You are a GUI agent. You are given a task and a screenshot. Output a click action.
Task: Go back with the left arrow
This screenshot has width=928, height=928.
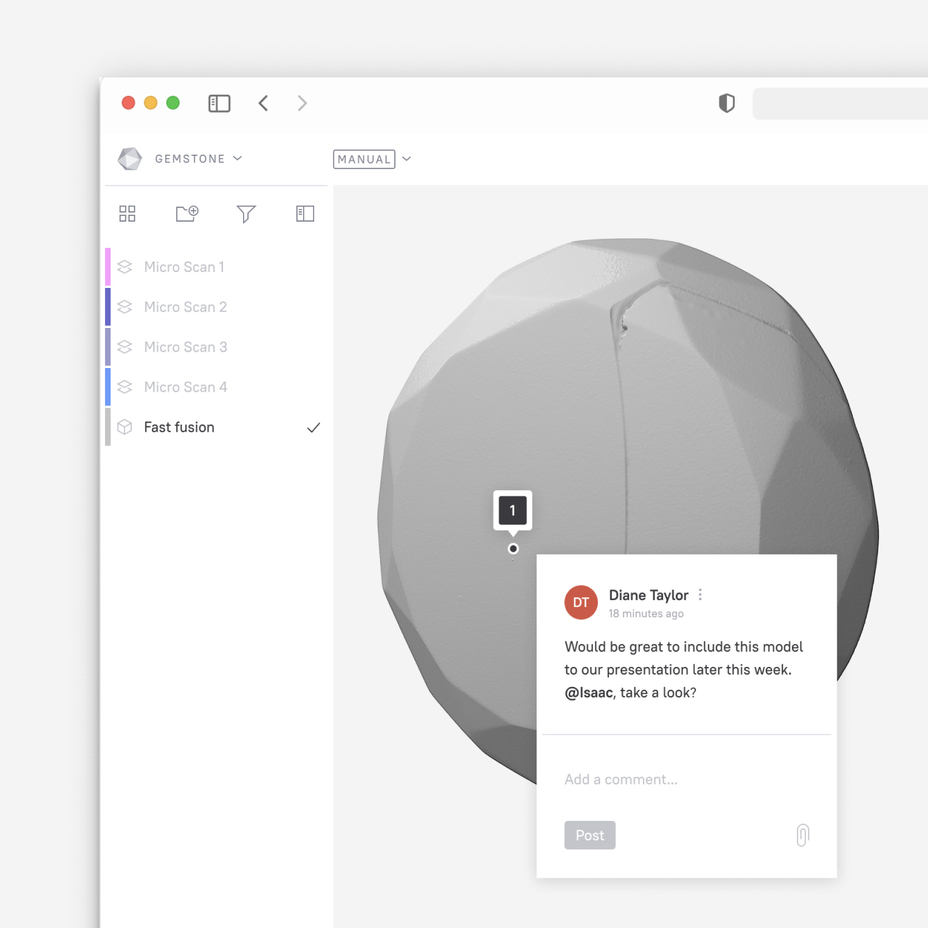pyautogui.click(x=263, y=103)
